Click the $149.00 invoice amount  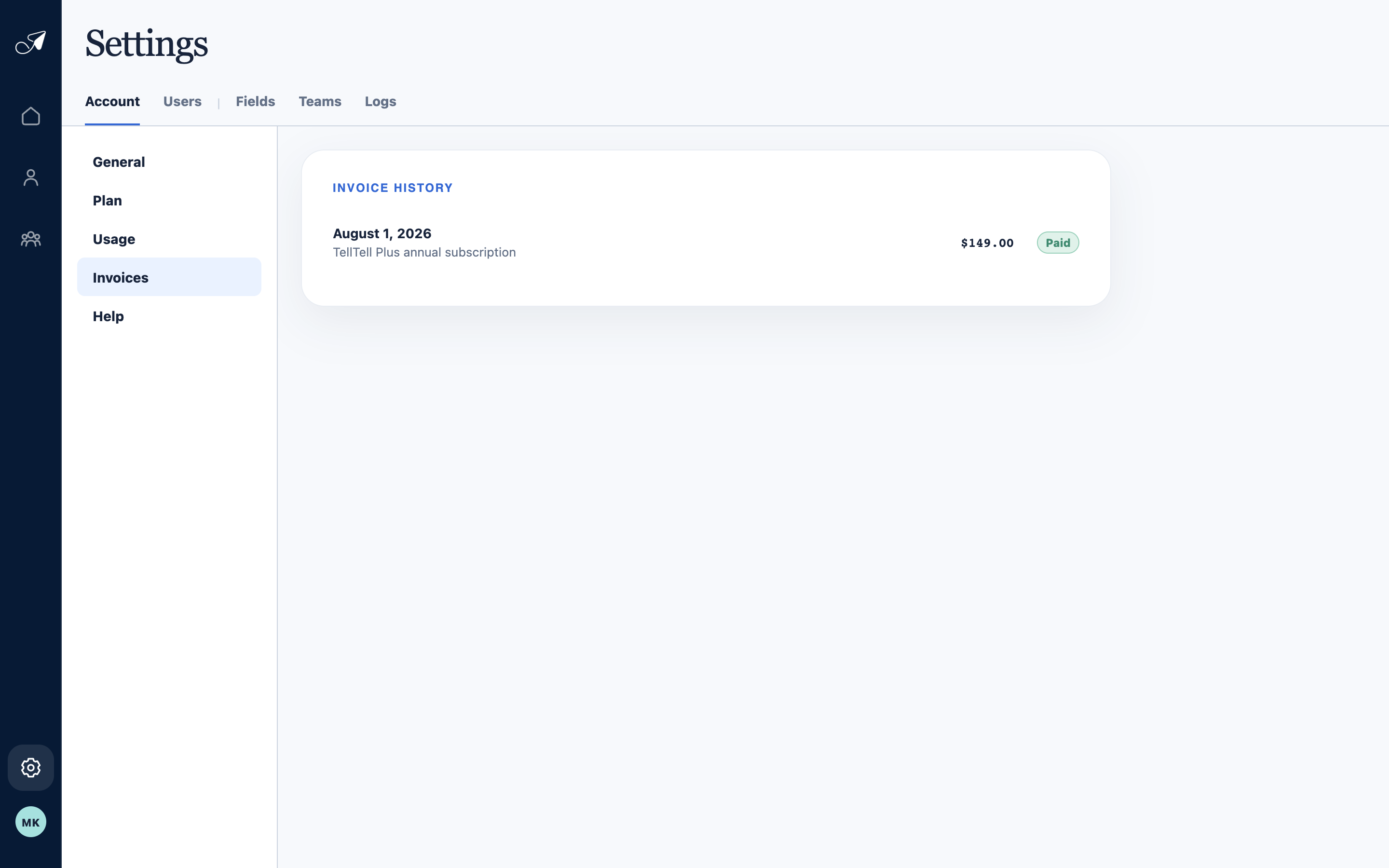coord(987,243)
